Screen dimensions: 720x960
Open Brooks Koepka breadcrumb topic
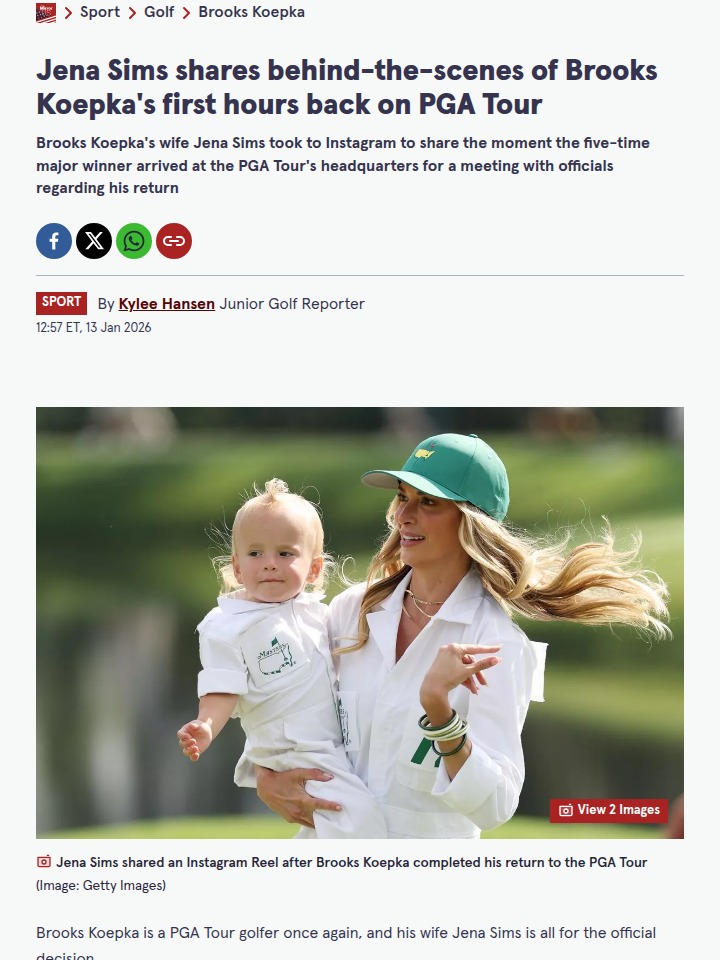point(252,12)
